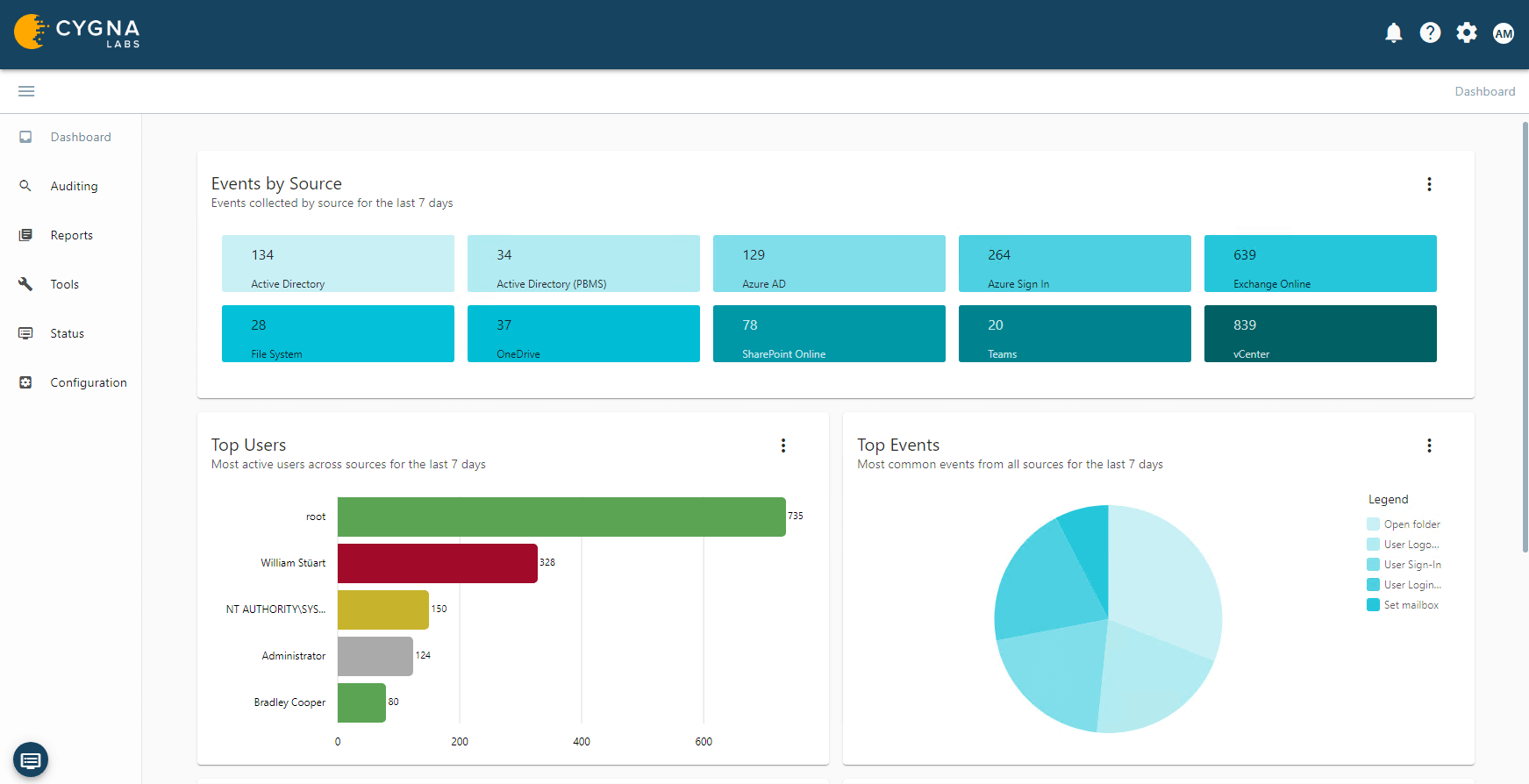Open the Azure Sign In tile
Viewport: 1529px width, 784px height.
[1075, 263]
